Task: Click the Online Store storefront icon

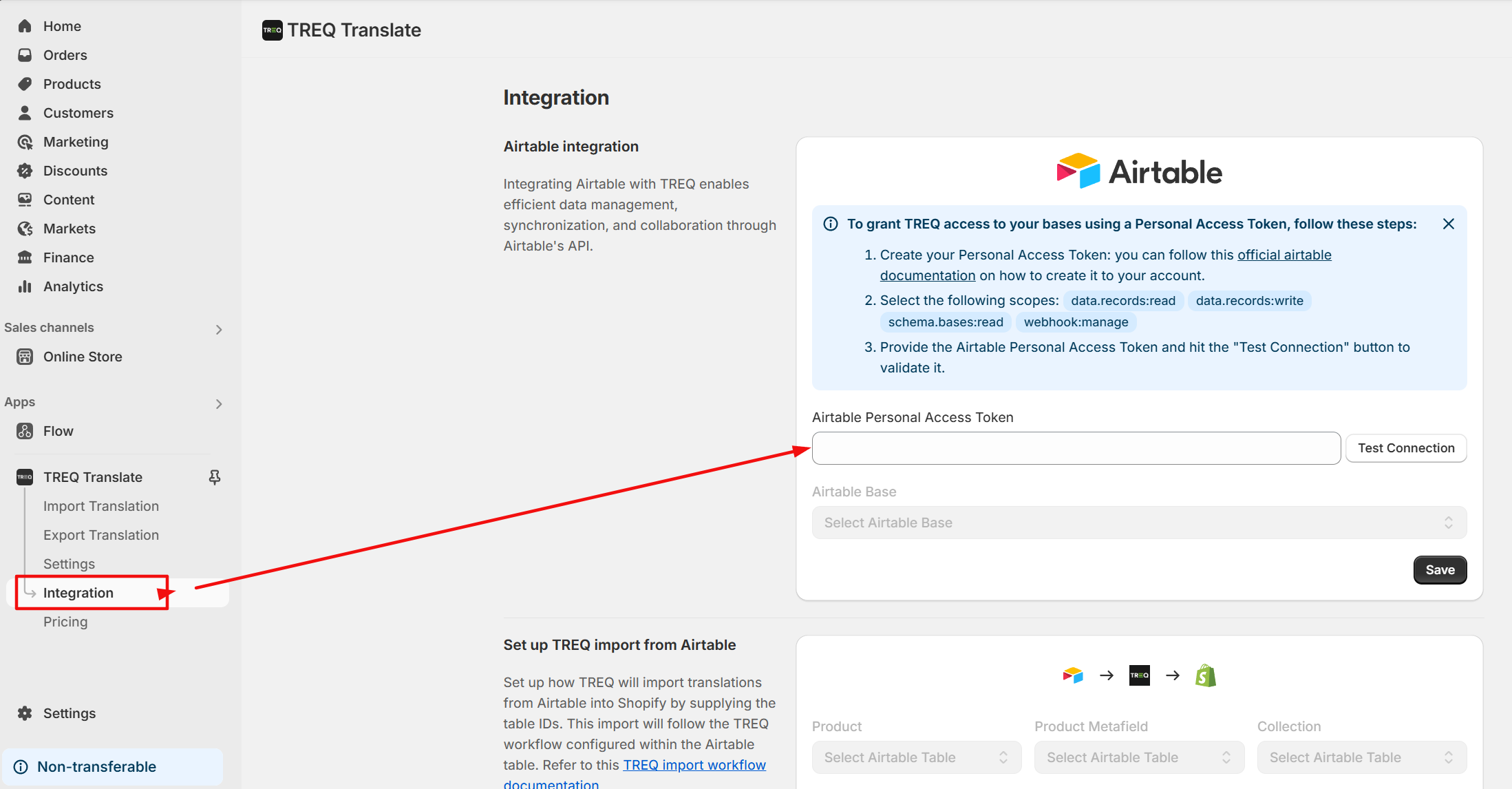Action: point(25,357)
